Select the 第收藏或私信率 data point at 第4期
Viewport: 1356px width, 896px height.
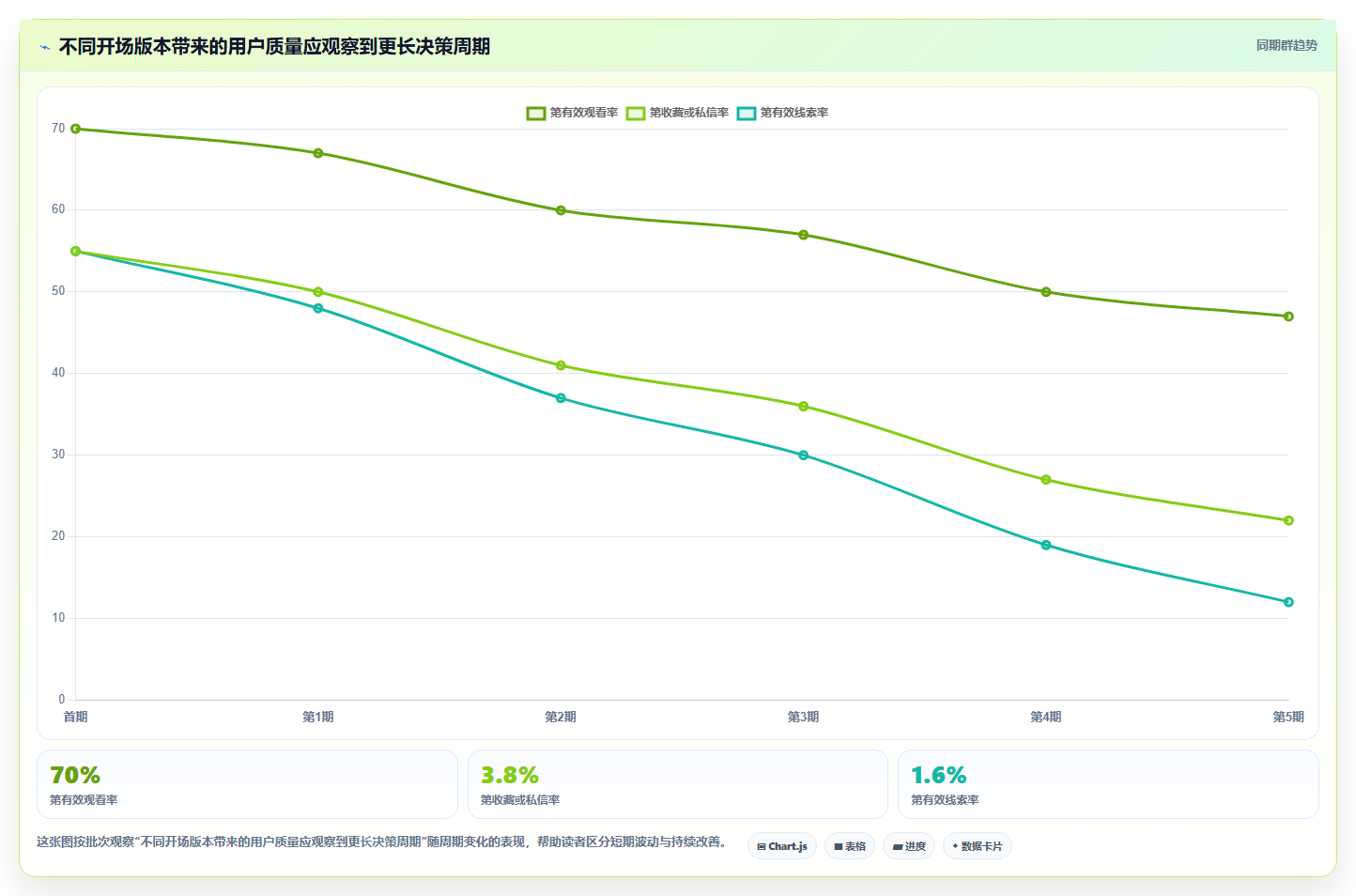1046,480
